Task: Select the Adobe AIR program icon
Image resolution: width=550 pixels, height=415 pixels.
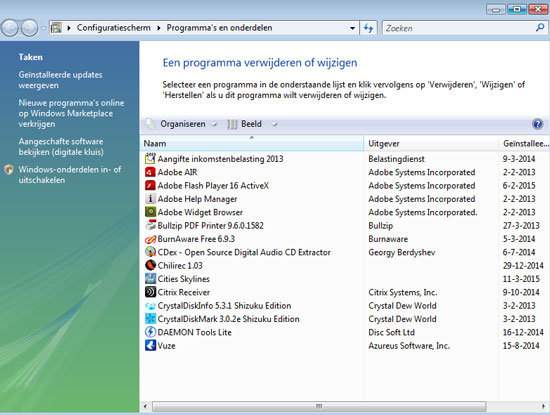Action: pyautogui.click(x=150, y=172)
